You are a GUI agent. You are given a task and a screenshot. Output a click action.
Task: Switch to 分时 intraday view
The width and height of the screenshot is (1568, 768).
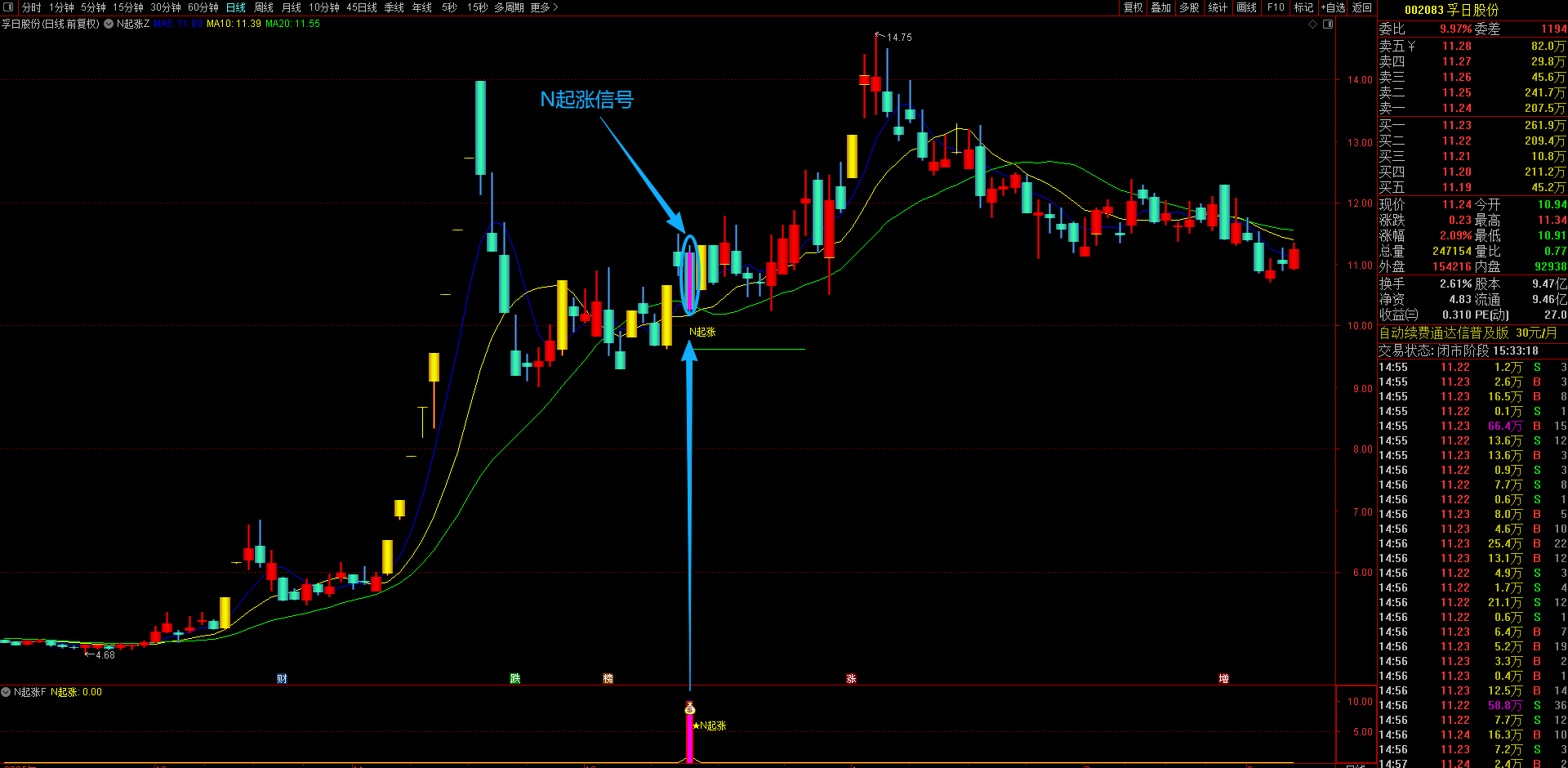(31, 7)
